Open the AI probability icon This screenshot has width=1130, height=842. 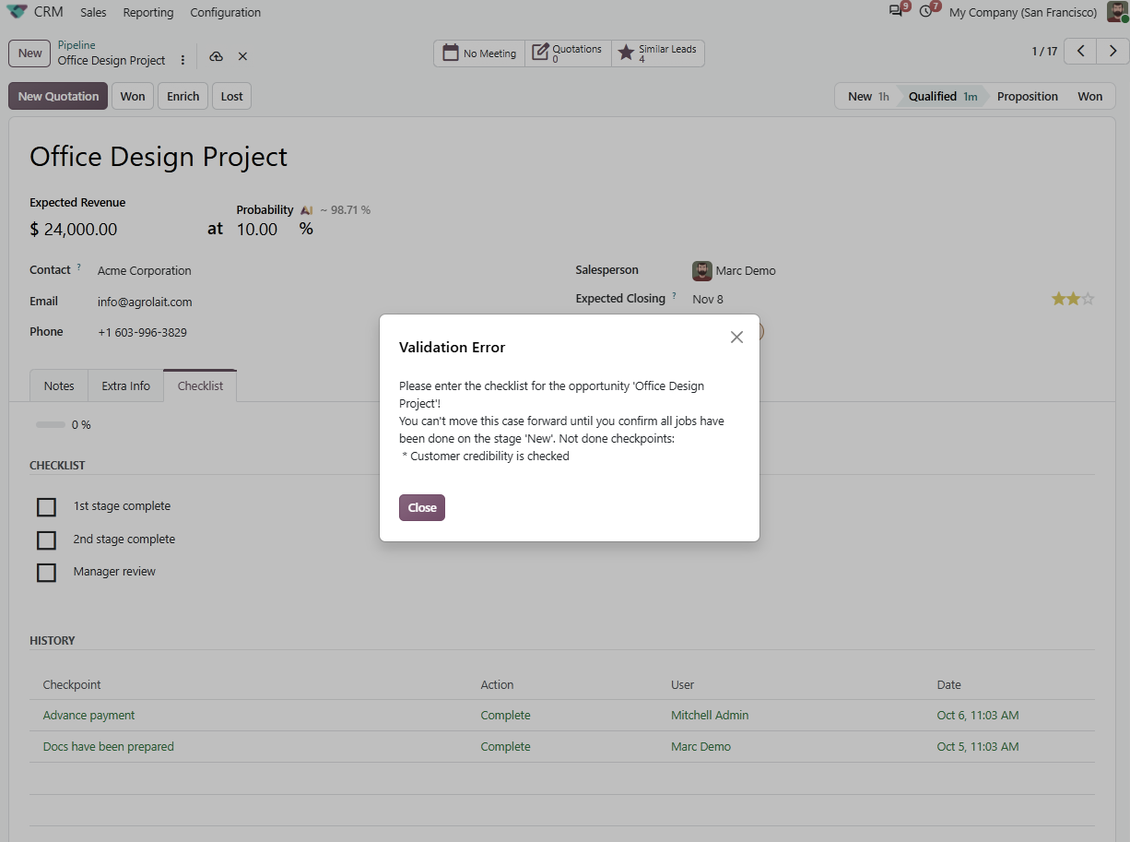coord(306,210)
